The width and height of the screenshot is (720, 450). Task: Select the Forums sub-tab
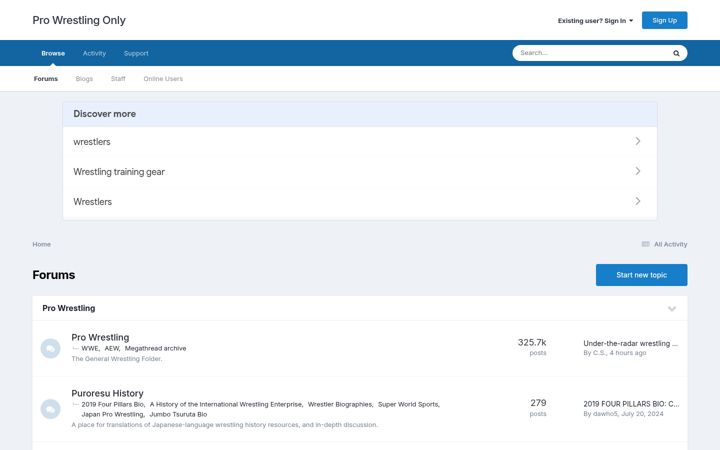coord(46,79)
